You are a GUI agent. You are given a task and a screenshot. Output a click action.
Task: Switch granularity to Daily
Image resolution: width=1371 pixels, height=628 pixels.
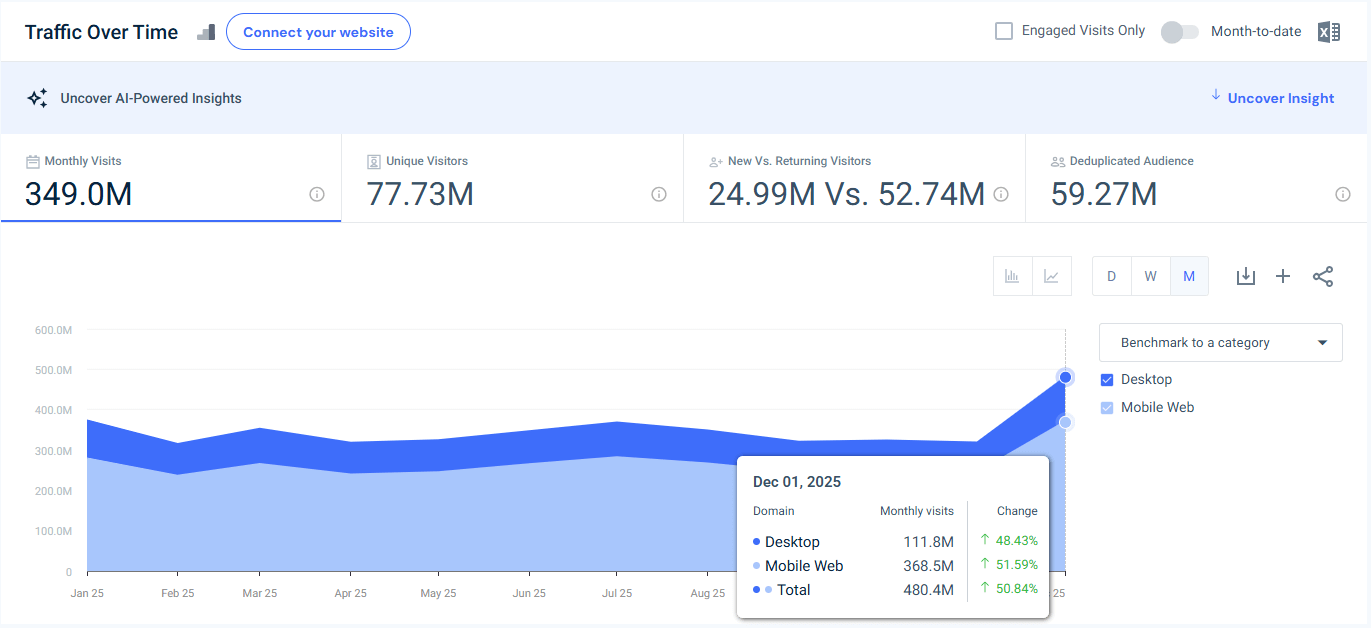coord(1111,275)
